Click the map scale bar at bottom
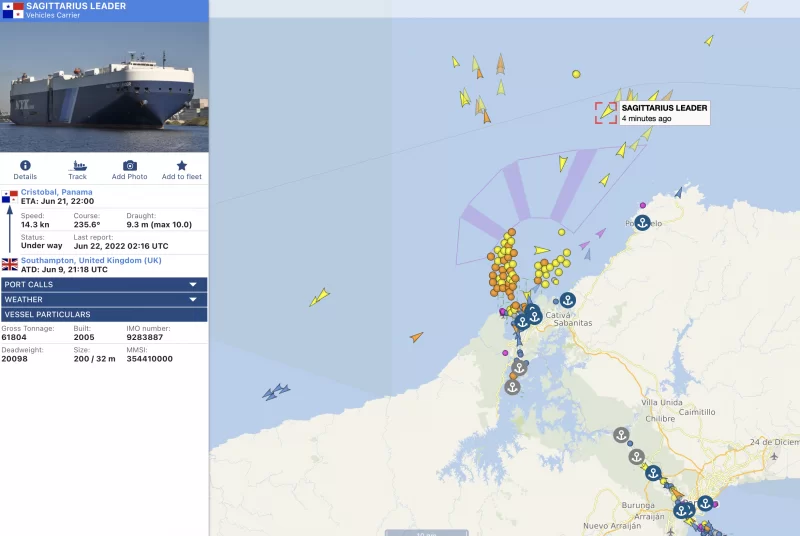800x536 pixels. pos(427,532)
